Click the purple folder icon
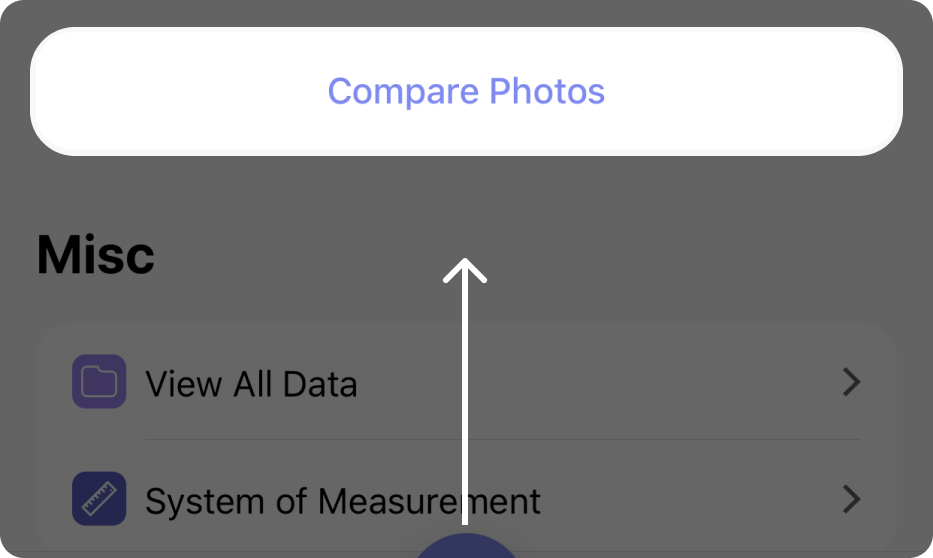933x558 pixels. [99, 382]
